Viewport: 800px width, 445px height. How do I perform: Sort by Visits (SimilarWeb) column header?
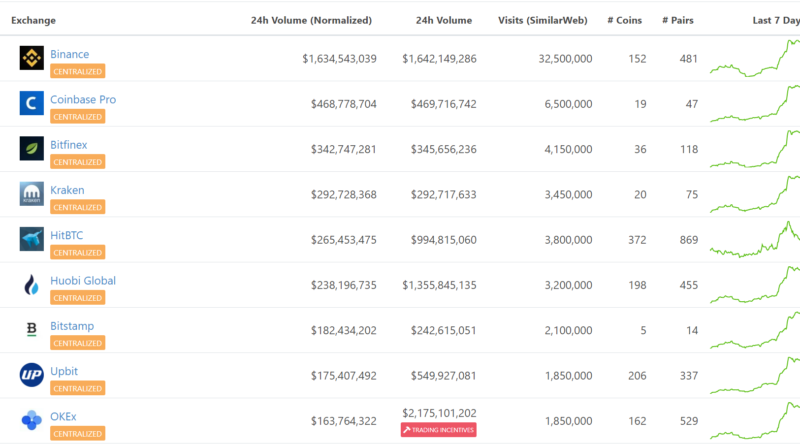543,20
